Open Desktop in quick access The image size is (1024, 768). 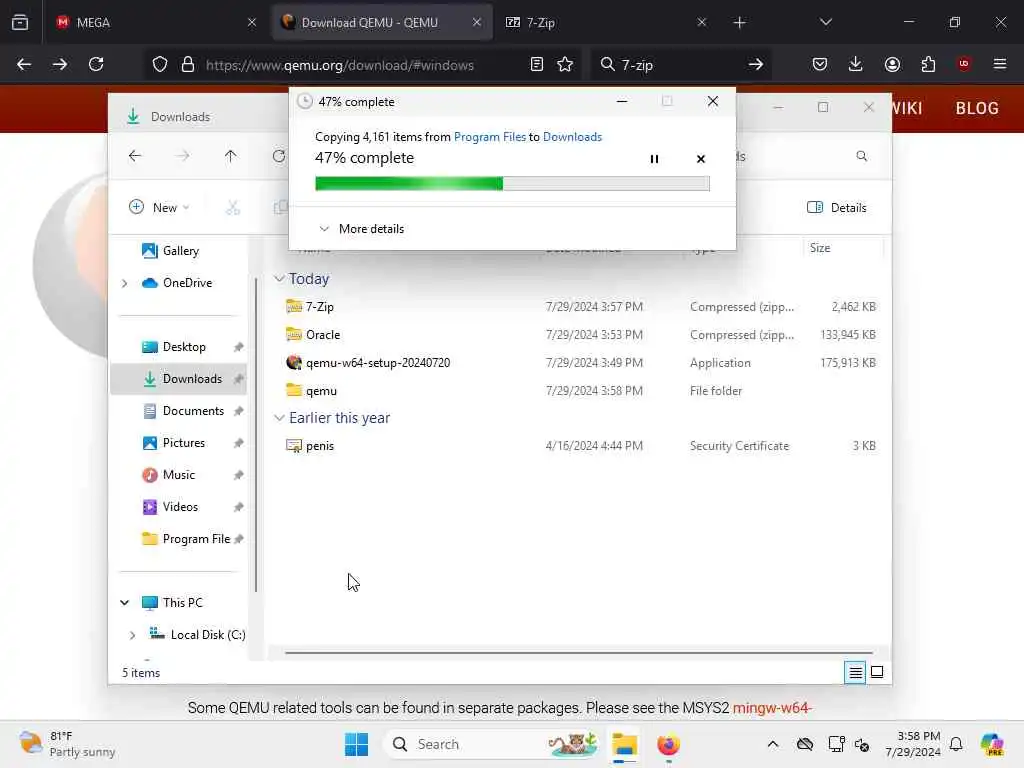pyautogui.click(x=184, y=347)
